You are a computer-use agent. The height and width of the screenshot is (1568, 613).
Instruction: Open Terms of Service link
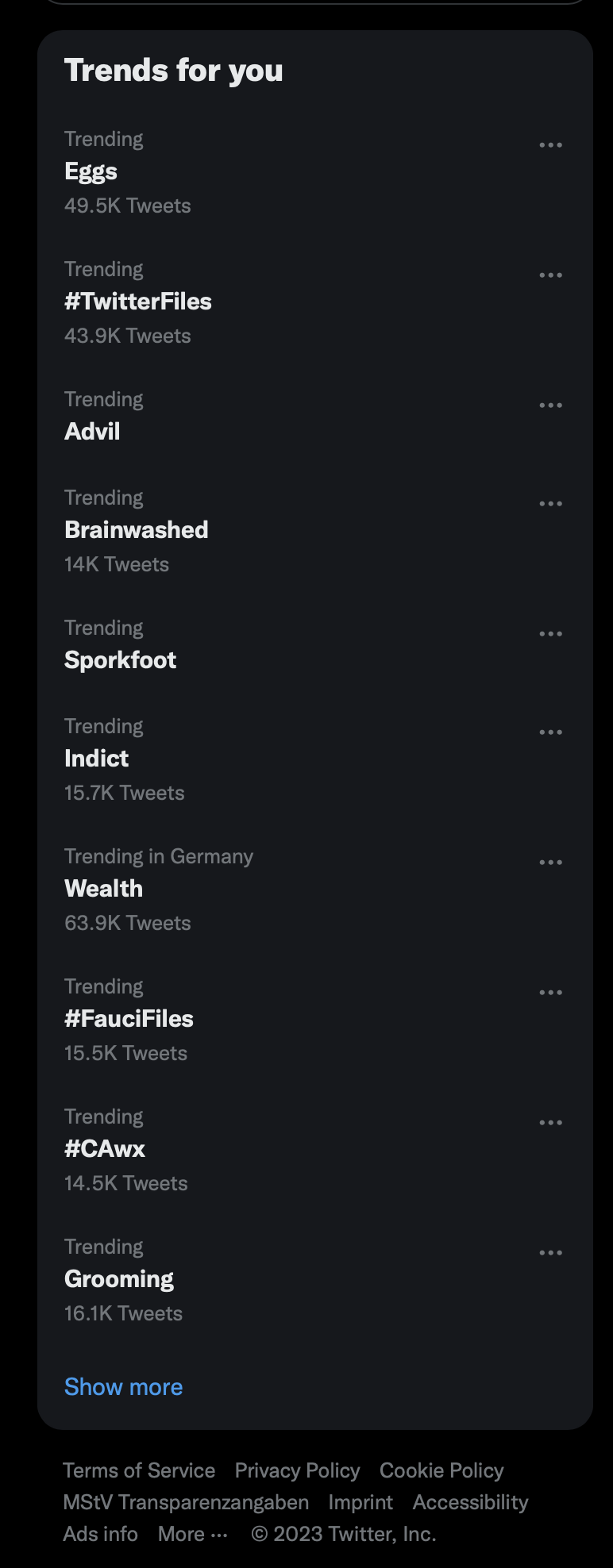point(139,1470)
